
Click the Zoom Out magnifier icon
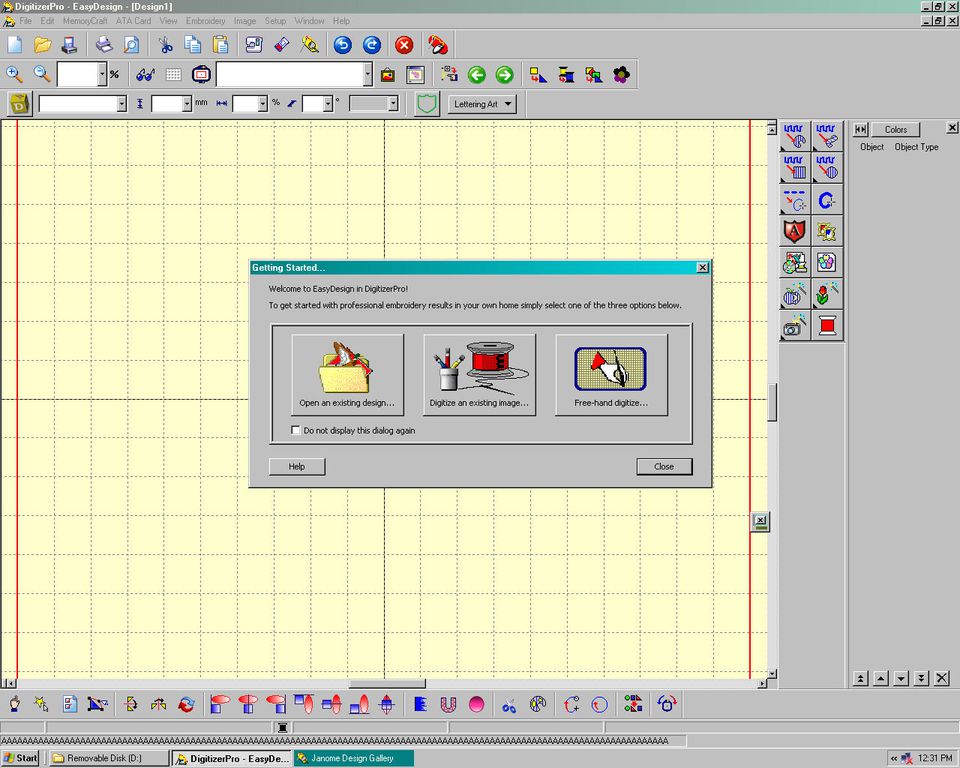[x=42, y=75]
